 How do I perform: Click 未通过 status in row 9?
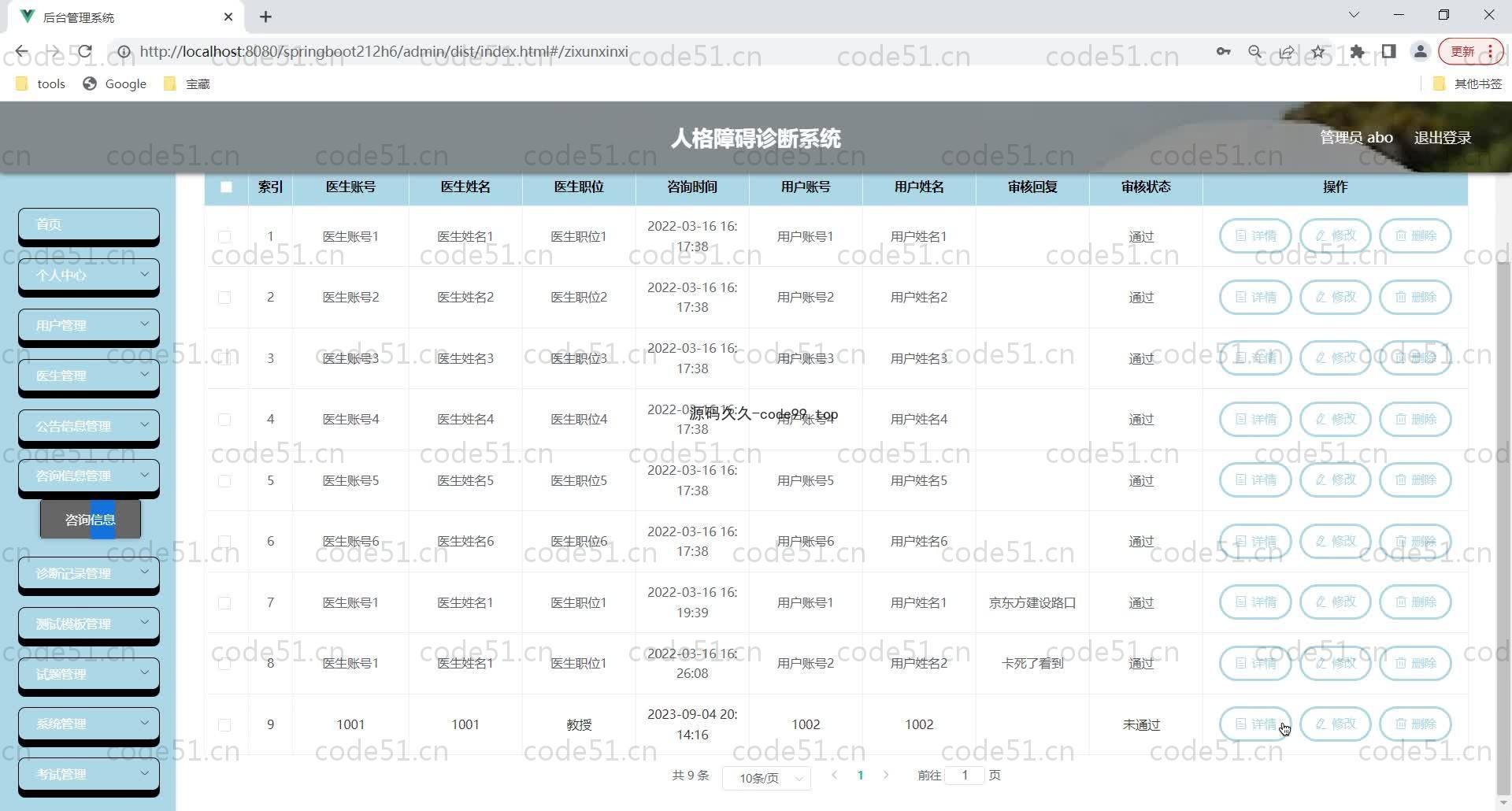(1141, 725)
